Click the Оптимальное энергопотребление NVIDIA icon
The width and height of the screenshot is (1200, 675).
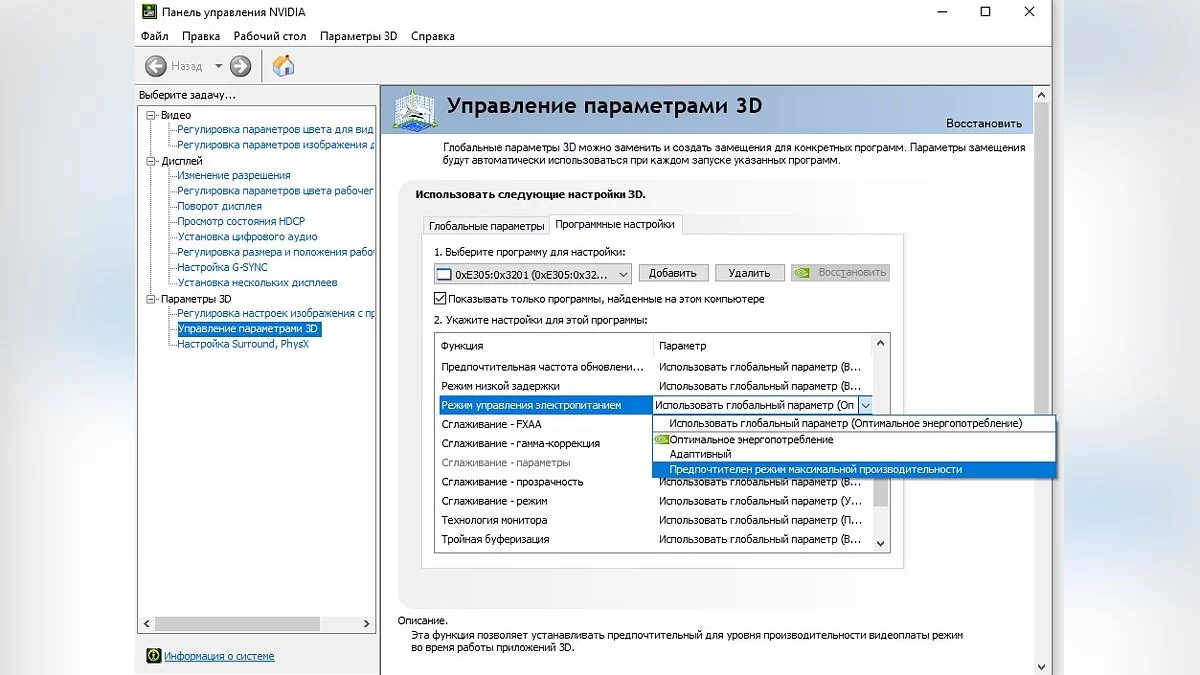click(661, 439)
